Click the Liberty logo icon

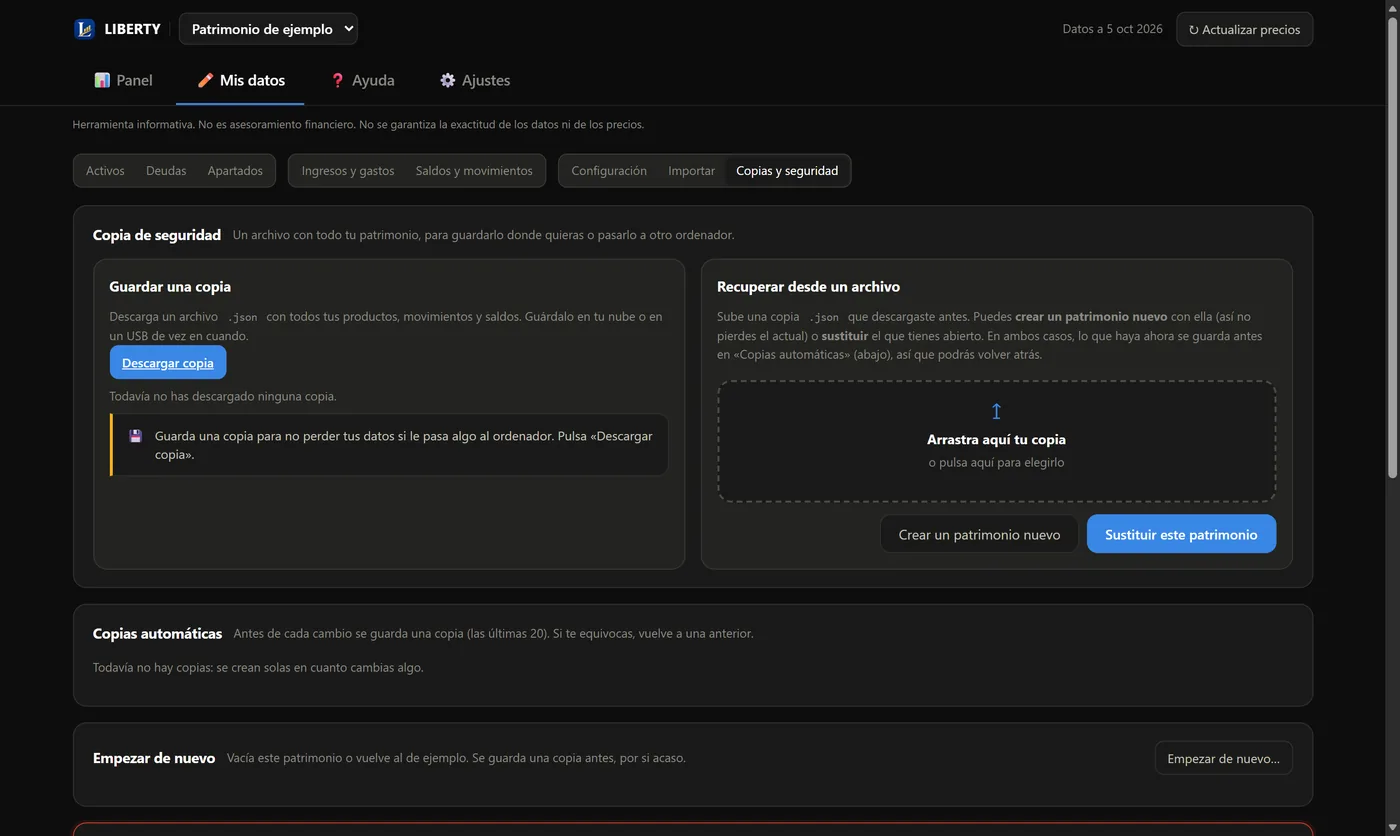pyautogui.click(x=84, y=29)
